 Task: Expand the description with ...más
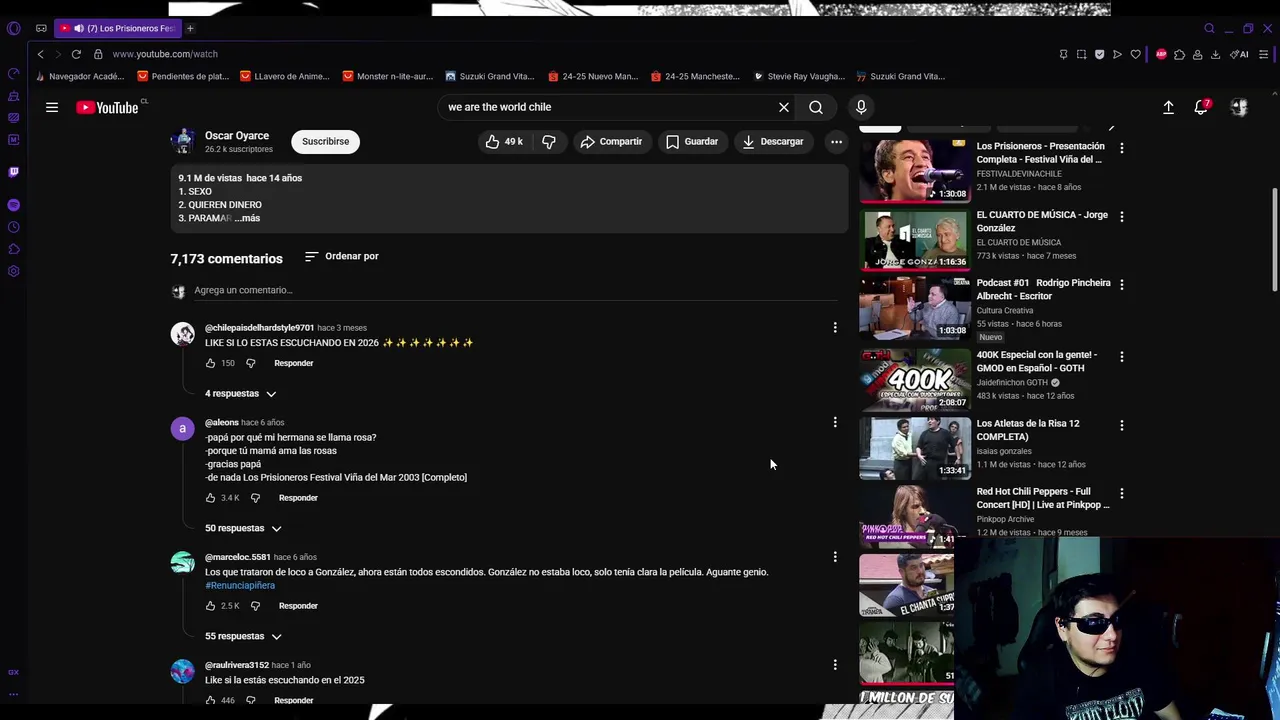(247, 218)
